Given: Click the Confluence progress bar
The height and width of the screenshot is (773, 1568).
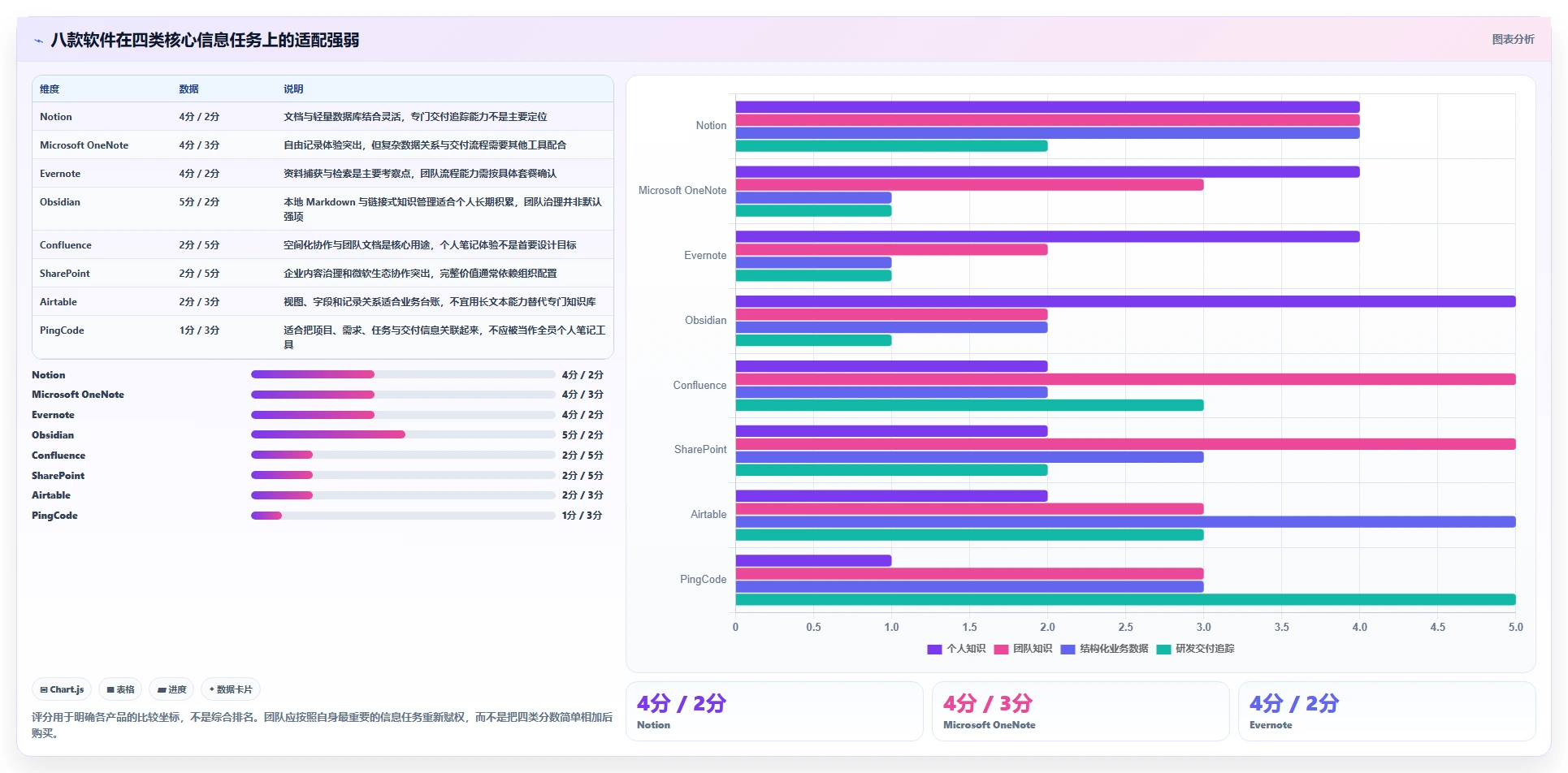Looking at the screenshot, I should (403, 455).
